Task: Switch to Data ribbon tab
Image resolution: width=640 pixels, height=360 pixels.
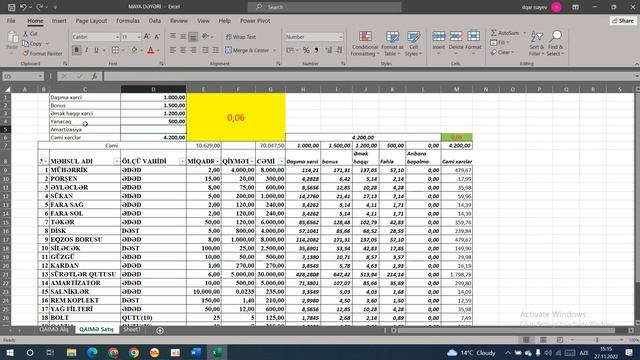Action: (x=155, y=20)
